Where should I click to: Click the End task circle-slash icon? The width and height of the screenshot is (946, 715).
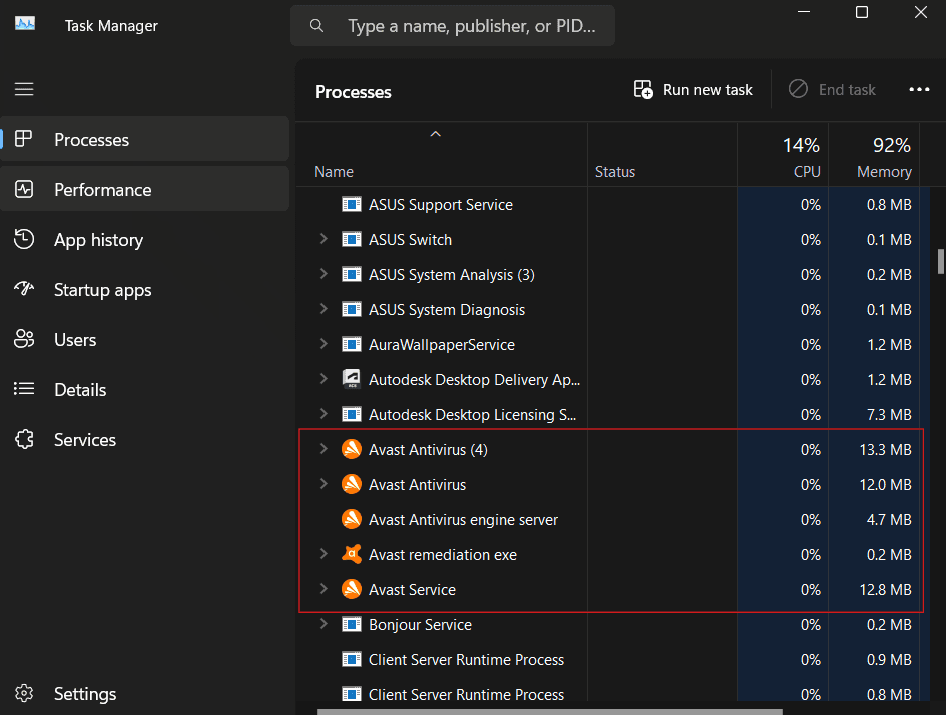798,89
